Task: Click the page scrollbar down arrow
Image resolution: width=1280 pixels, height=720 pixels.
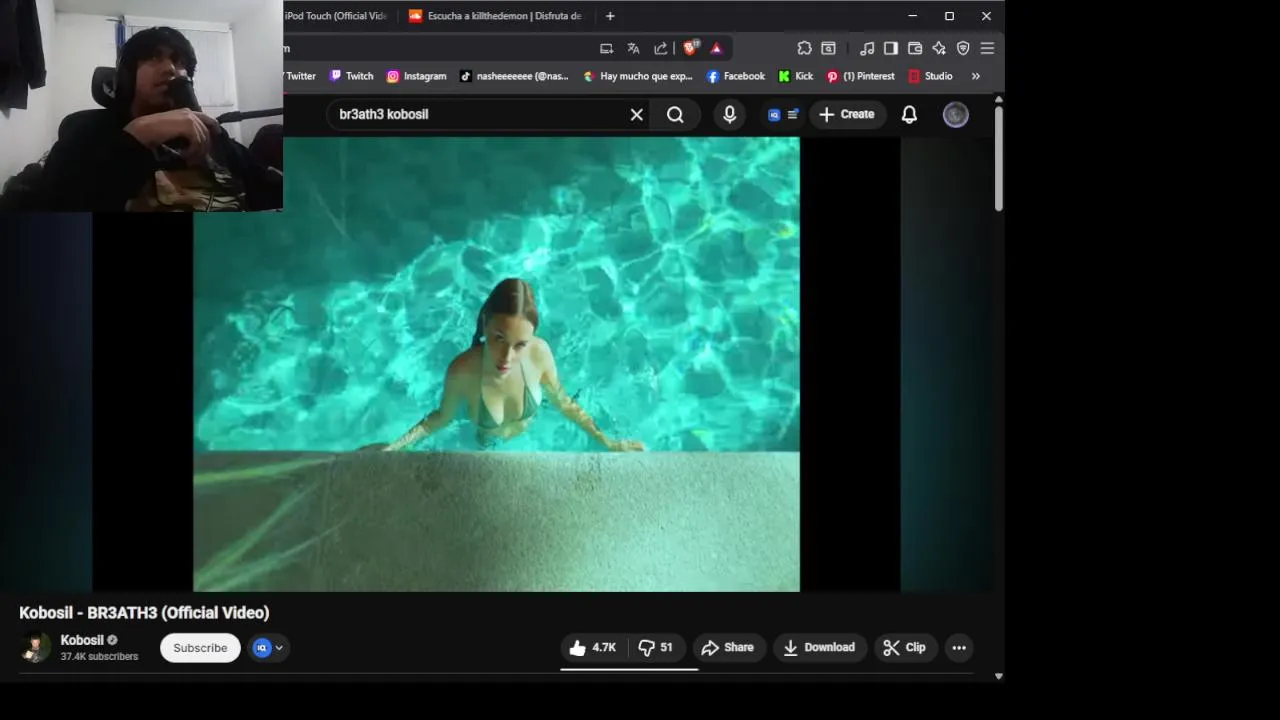Action: coord(998,677)
